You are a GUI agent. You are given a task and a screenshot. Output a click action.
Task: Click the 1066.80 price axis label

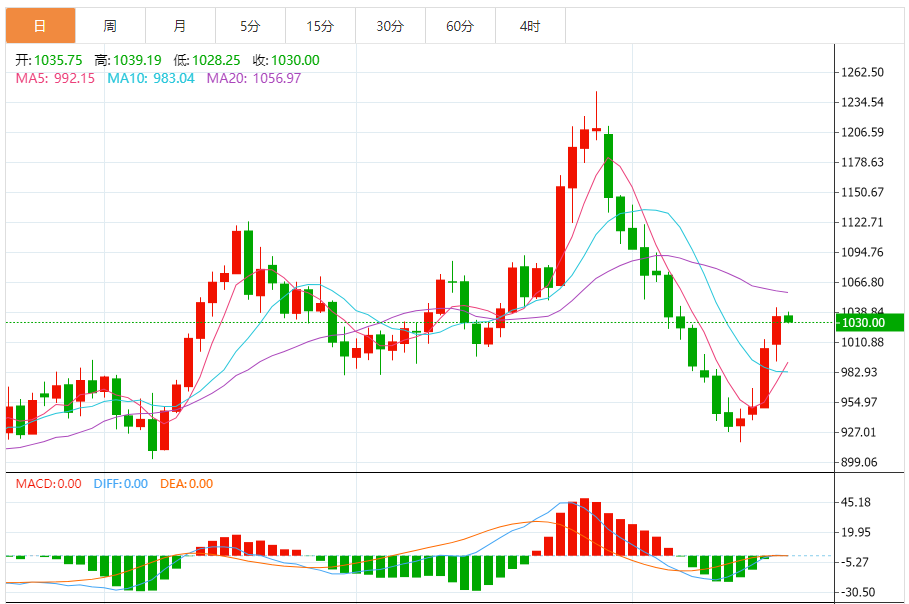tap(863, 282)
